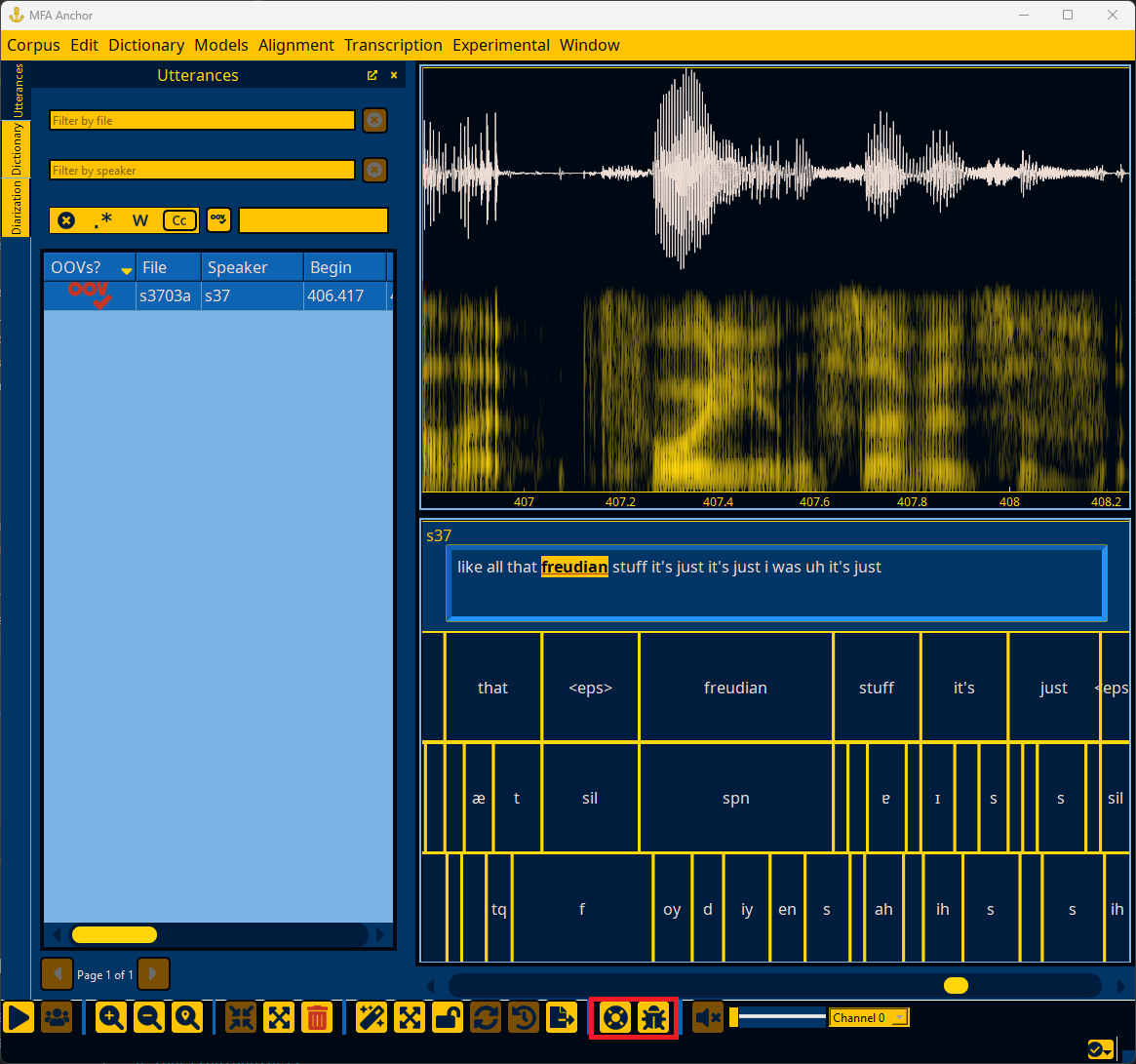This screenshot has width=1136, height=1064.
Task: Select the stuff word interval
Action: point(877,688)
